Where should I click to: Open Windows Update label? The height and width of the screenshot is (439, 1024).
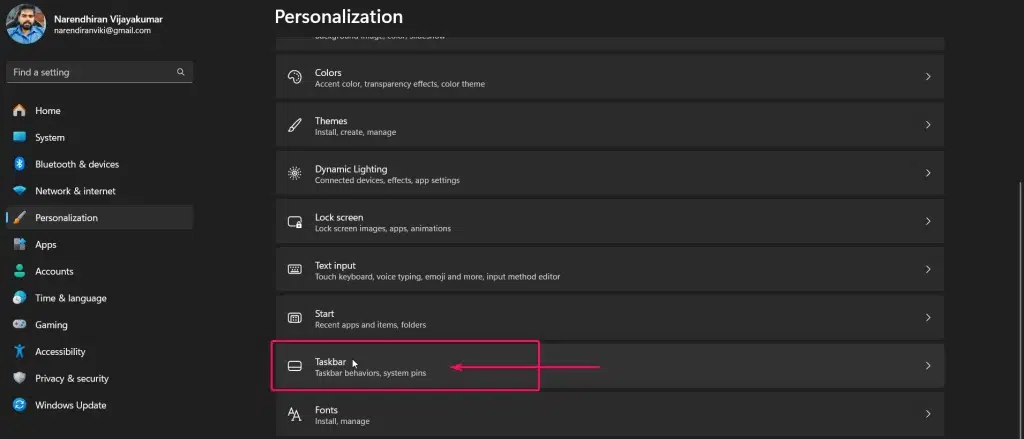tap(71, 405)
